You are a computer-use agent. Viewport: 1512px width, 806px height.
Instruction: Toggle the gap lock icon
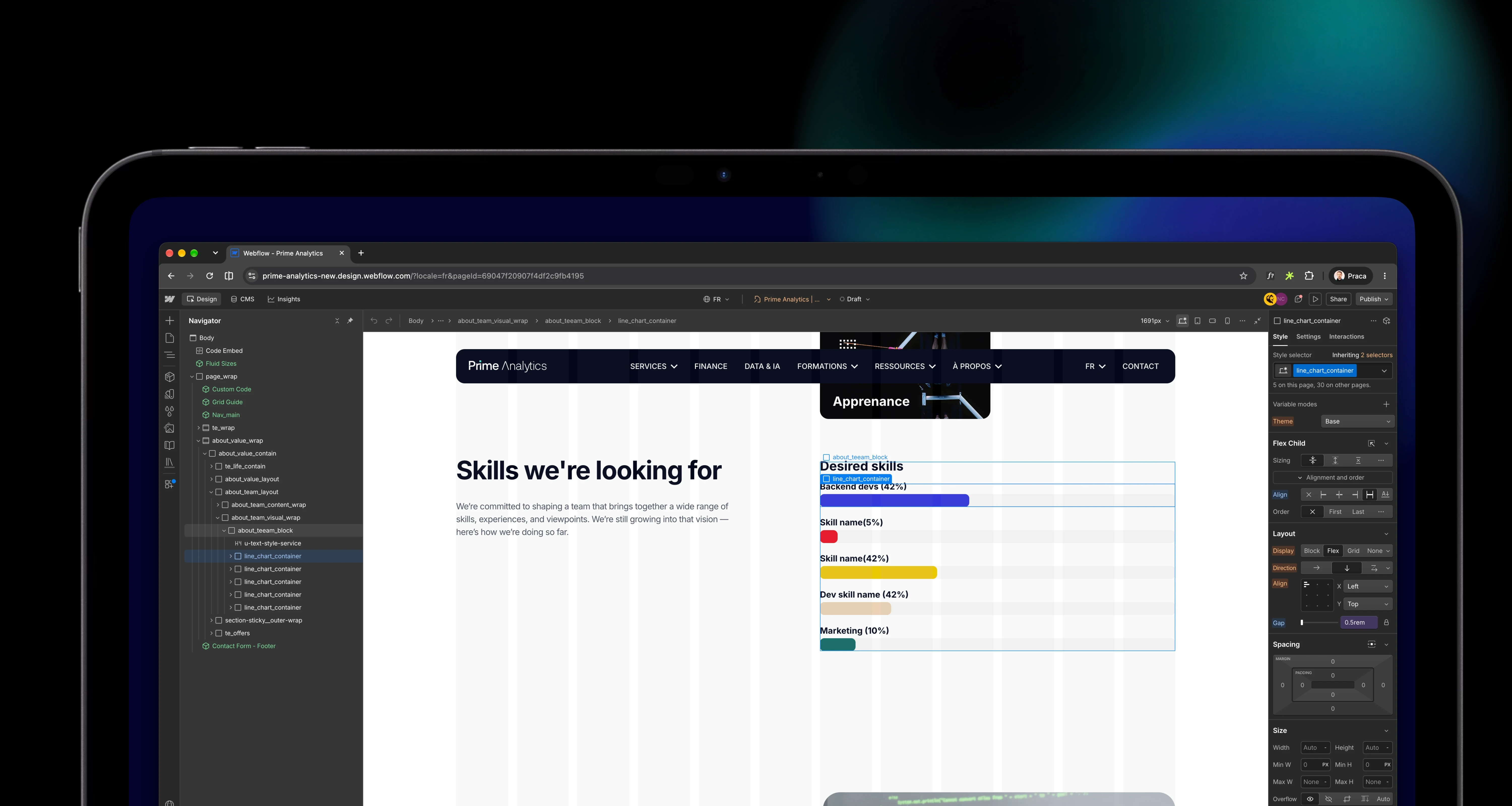1387,622
